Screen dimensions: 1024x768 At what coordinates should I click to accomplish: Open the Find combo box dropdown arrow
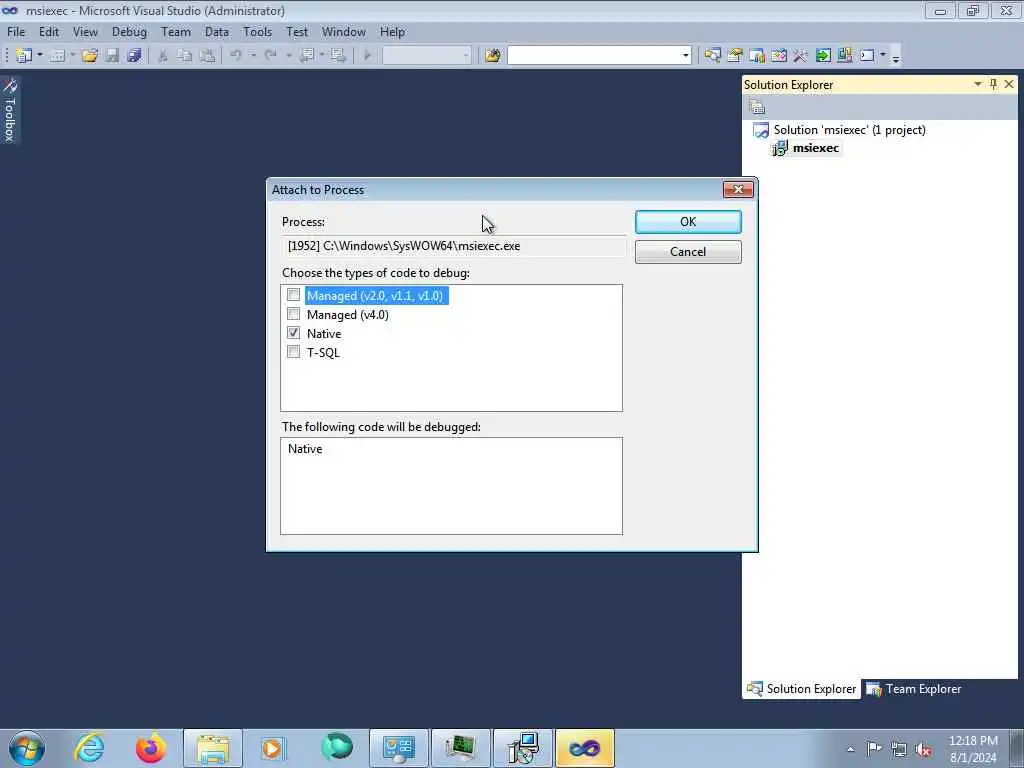tap(685, 56)
